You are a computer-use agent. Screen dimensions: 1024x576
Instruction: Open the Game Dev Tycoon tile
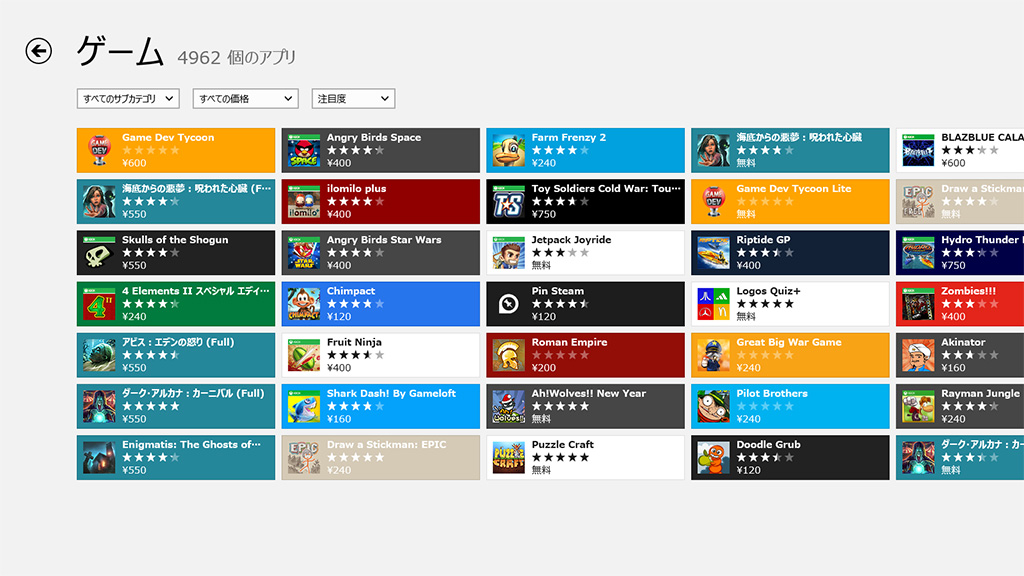click(x=176, y=151)
